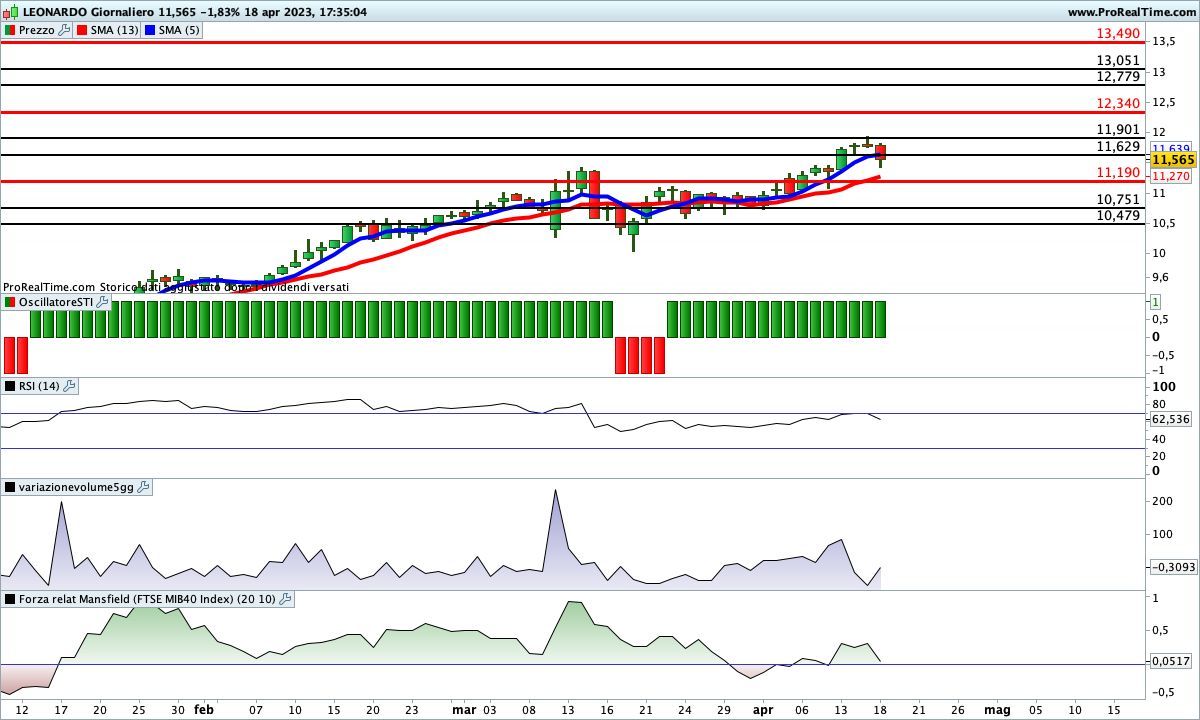Select the variazionevolume5gg panel label
This screenshot has width=1200, height=720.
[76, 487]
